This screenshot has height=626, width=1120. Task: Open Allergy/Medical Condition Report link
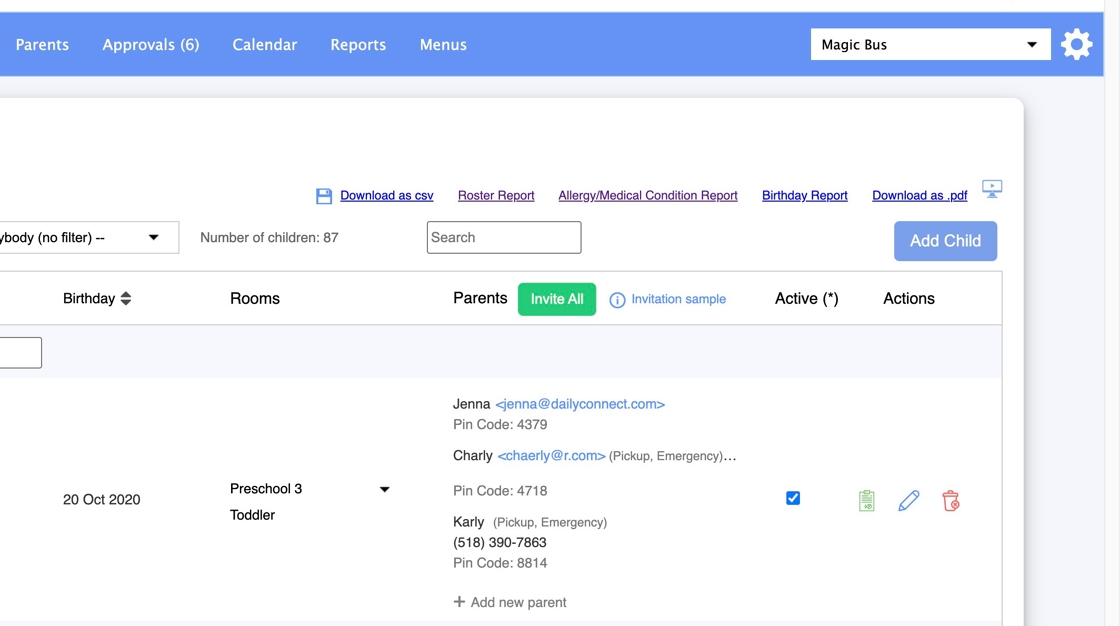click(x=648, y=196)
